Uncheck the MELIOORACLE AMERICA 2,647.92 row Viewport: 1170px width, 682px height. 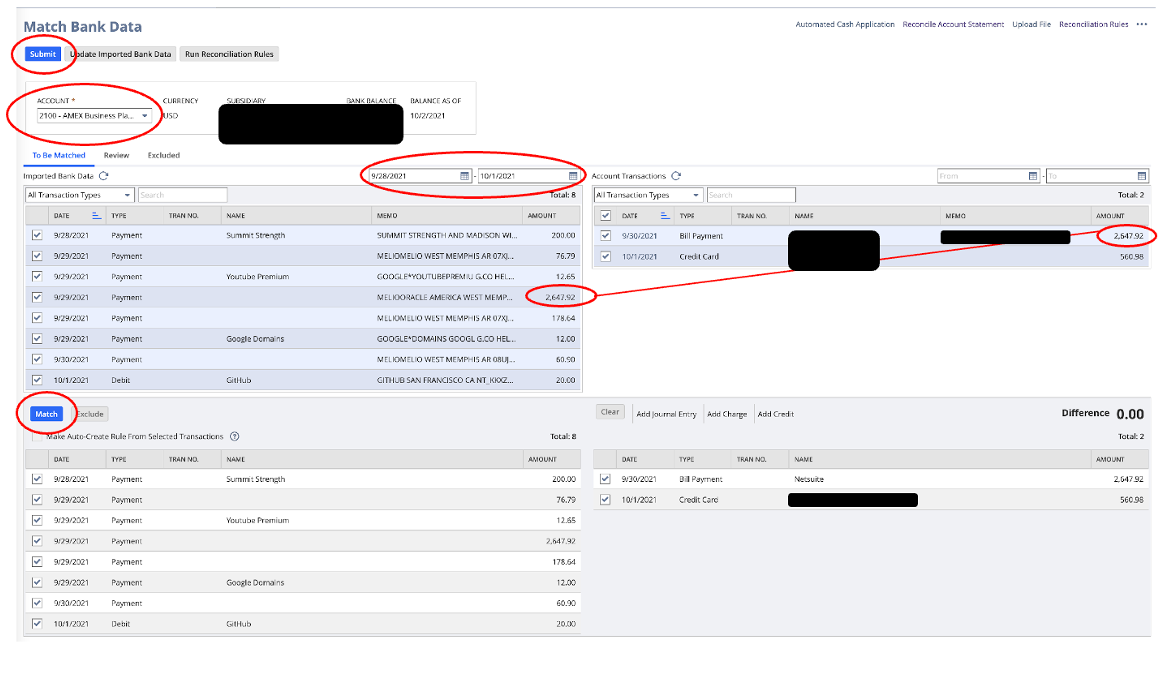(x=37, y=297)
